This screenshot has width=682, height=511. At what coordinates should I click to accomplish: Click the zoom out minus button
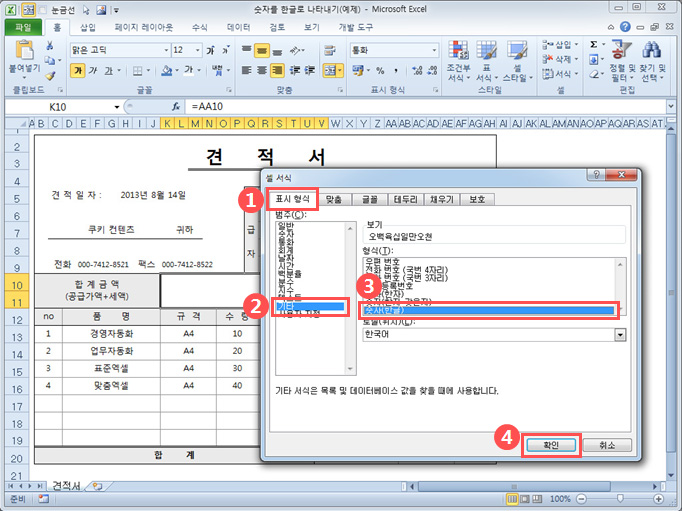582,499
